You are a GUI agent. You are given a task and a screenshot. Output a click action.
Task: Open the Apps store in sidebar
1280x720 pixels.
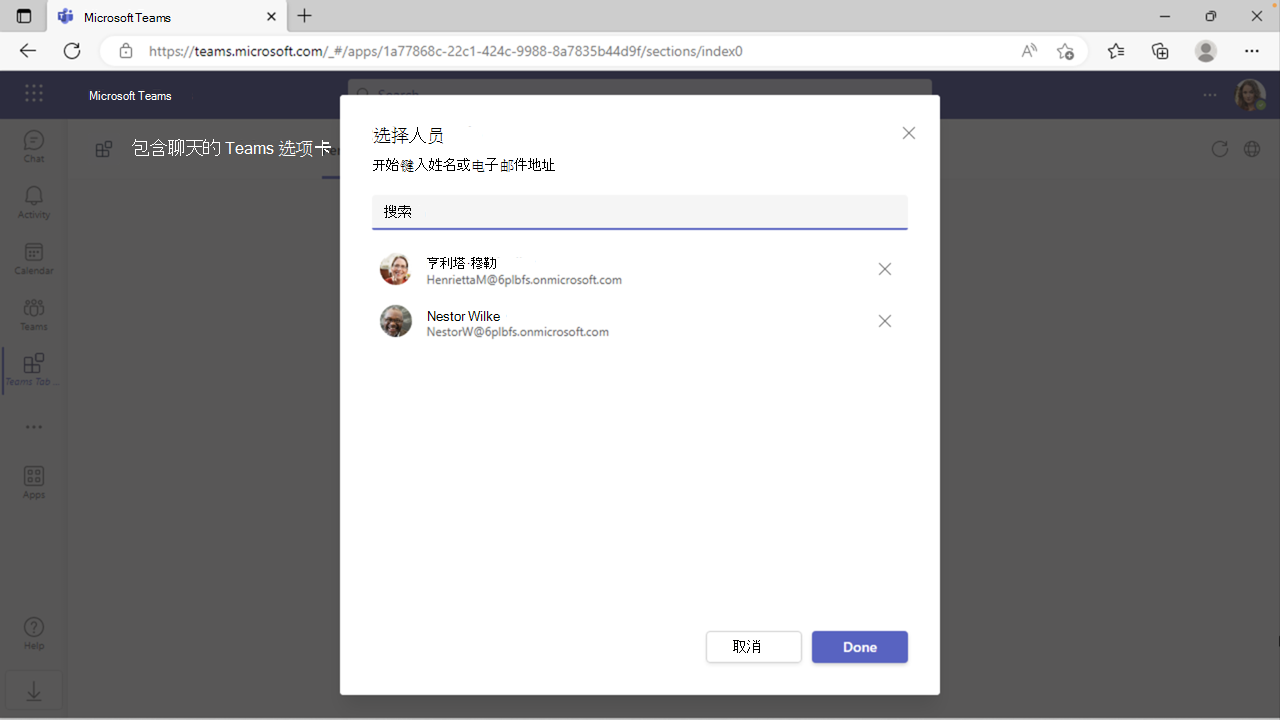pos(34,482)
